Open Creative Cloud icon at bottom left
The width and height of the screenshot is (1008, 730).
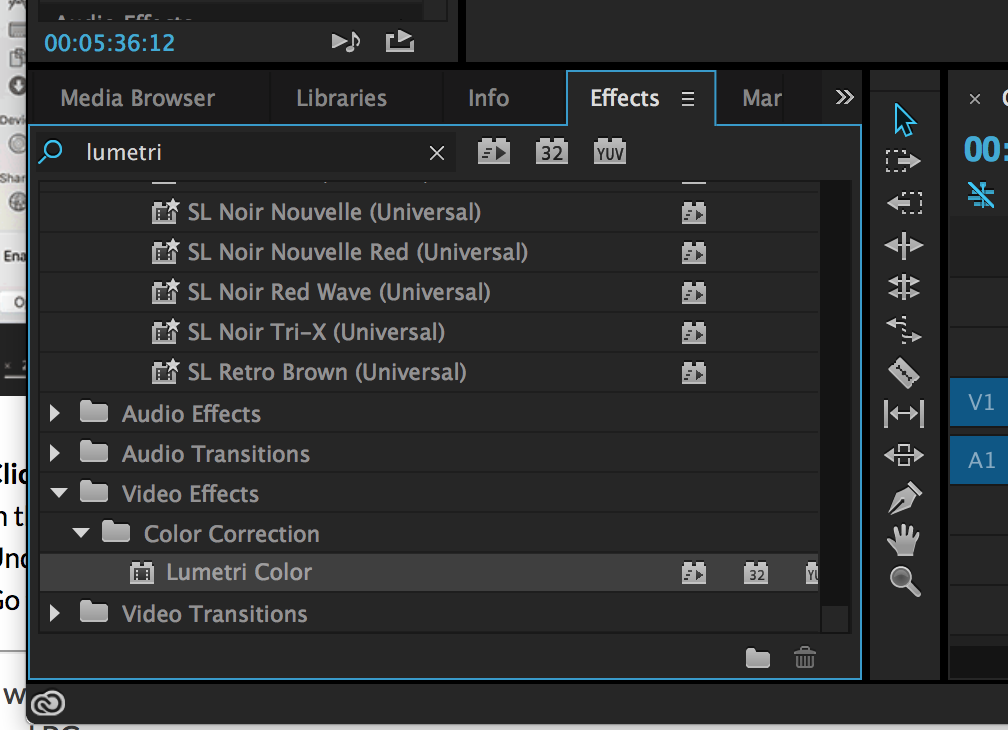pyautogui.click(x=48, y=702)
